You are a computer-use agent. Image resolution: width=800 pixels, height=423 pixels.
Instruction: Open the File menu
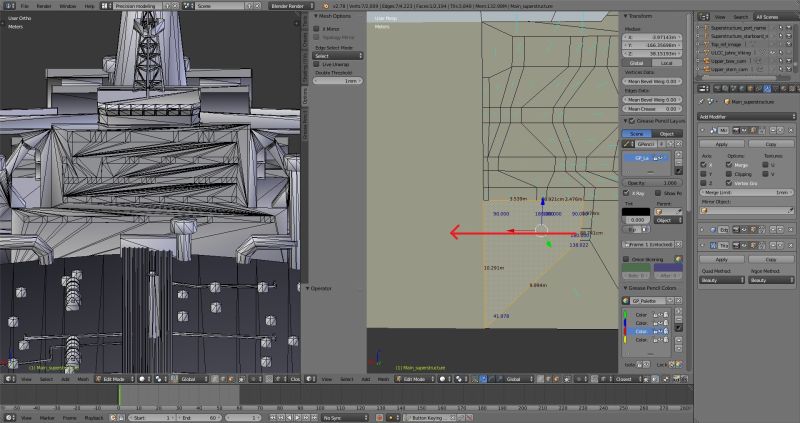[x=24, y=6]
